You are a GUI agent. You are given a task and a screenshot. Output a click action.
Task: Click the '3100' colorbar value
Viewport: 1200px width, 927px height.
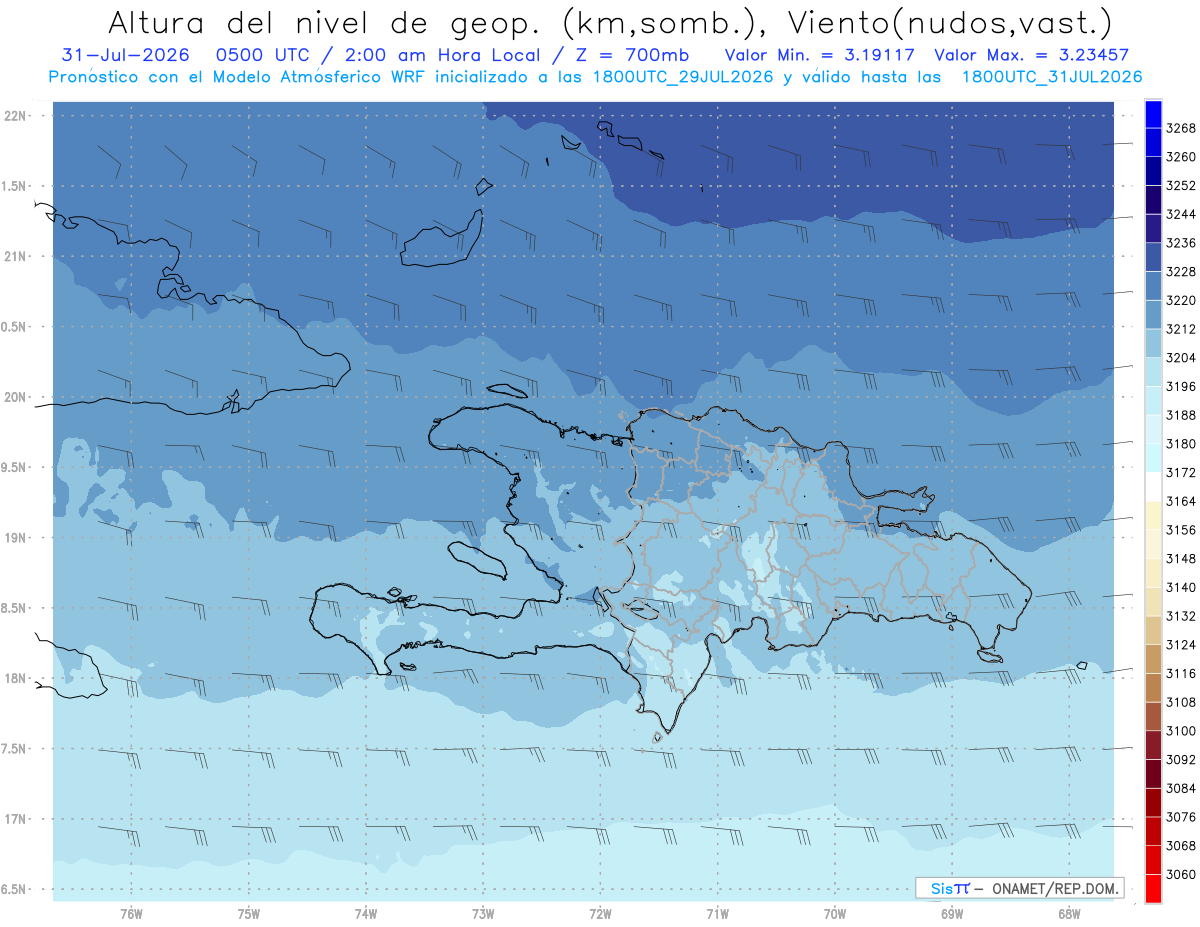[1181, 731]
